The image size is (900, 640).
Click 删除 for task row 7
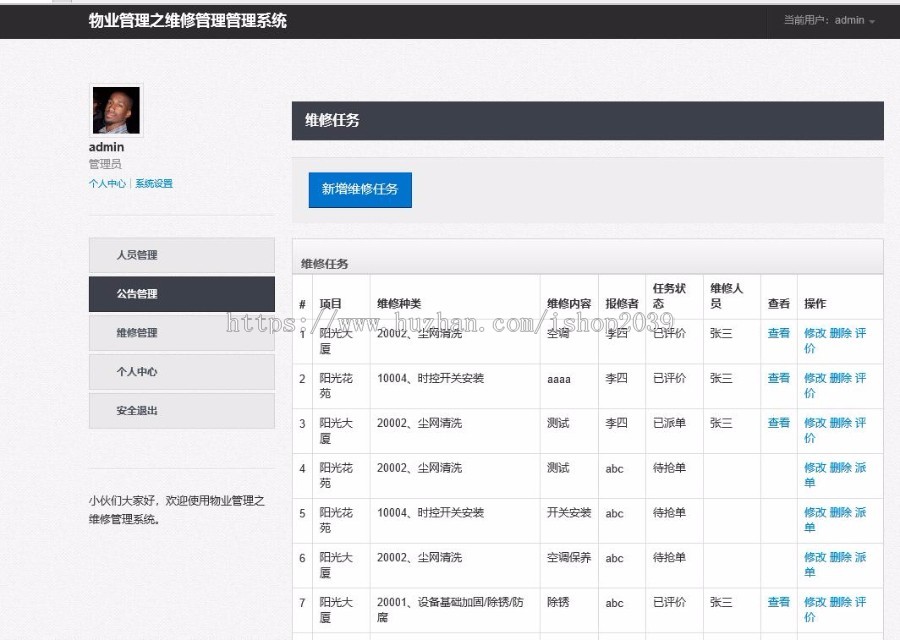840,602
